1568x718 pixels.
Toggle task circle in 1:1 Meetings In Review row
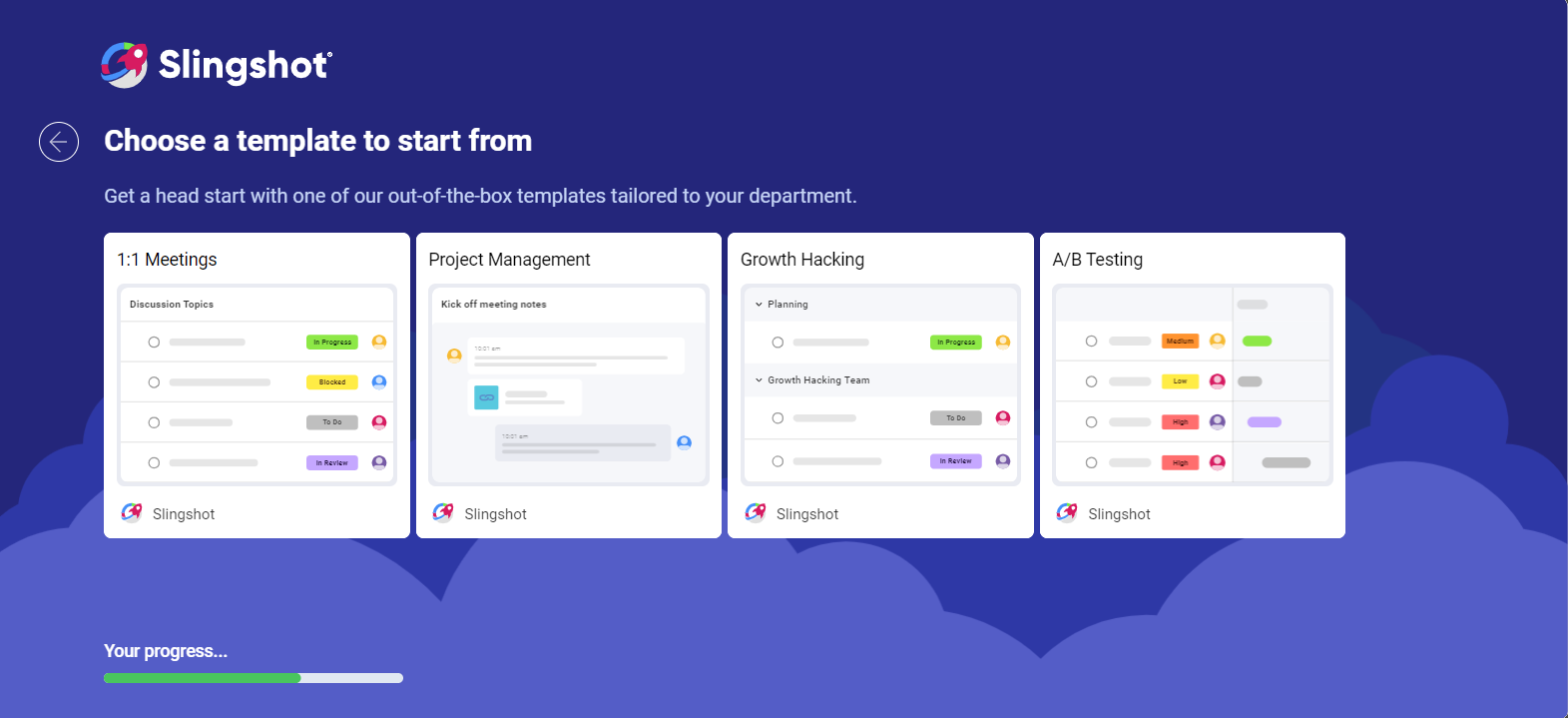[154, 462]
